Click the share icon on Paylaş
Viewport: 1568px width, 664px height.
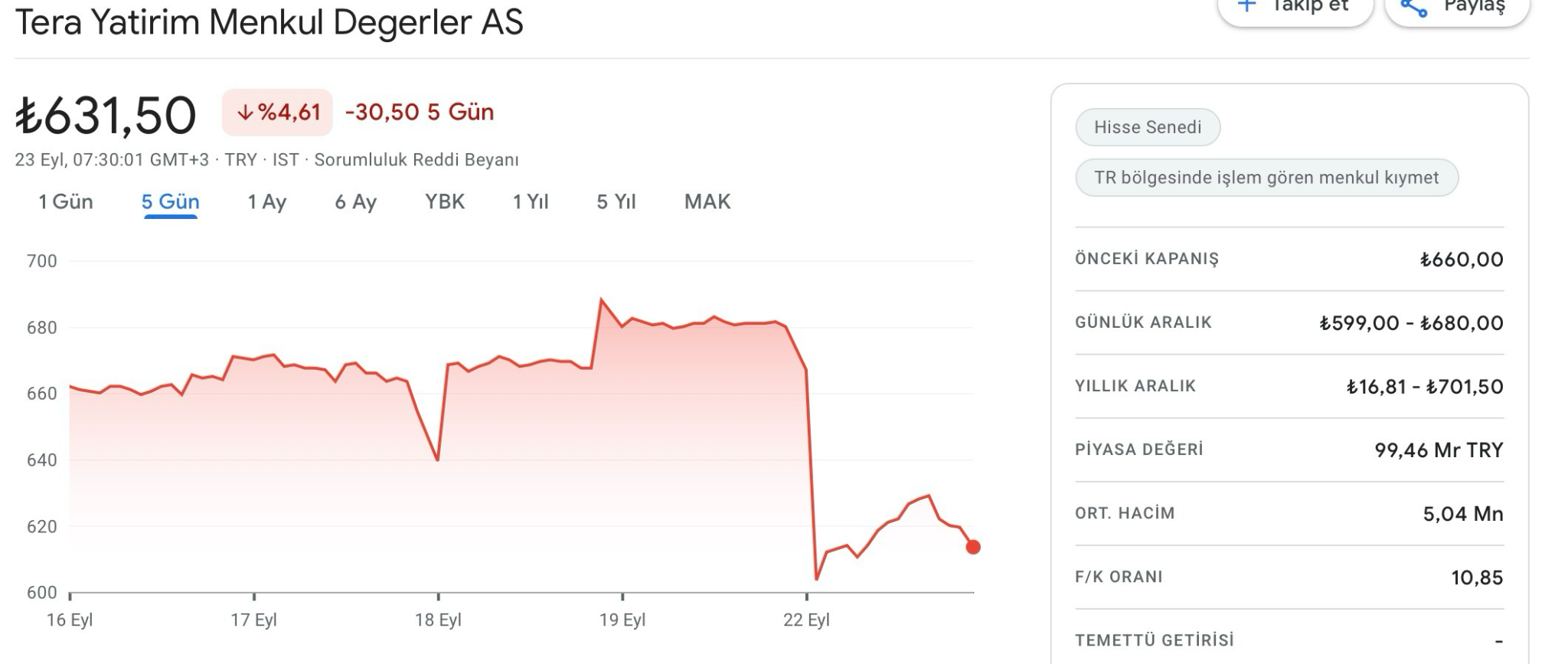(x=1413, y=8)
